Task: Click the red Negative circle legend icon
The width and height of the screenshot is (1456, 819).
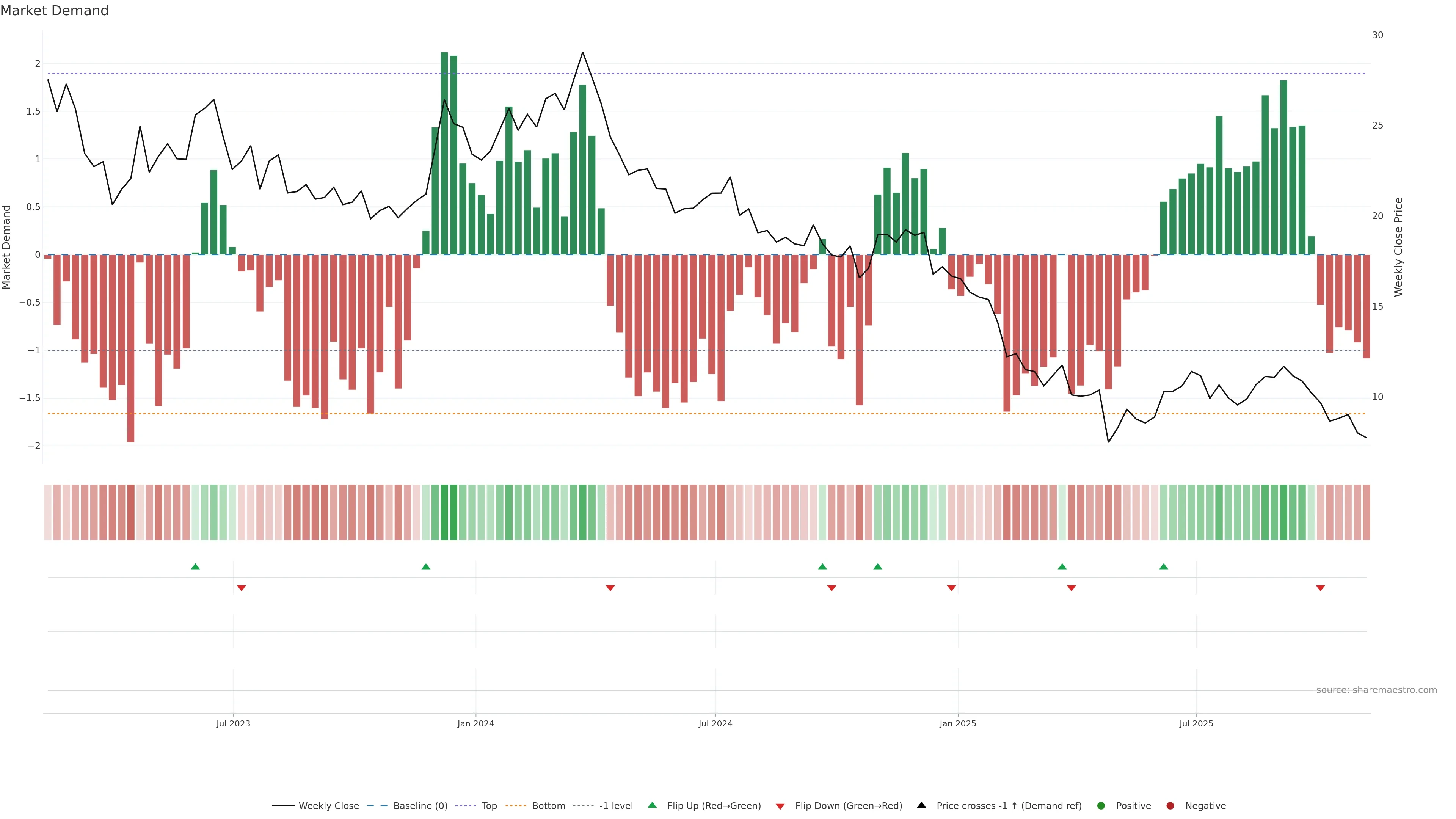Action: (1170, 805)
